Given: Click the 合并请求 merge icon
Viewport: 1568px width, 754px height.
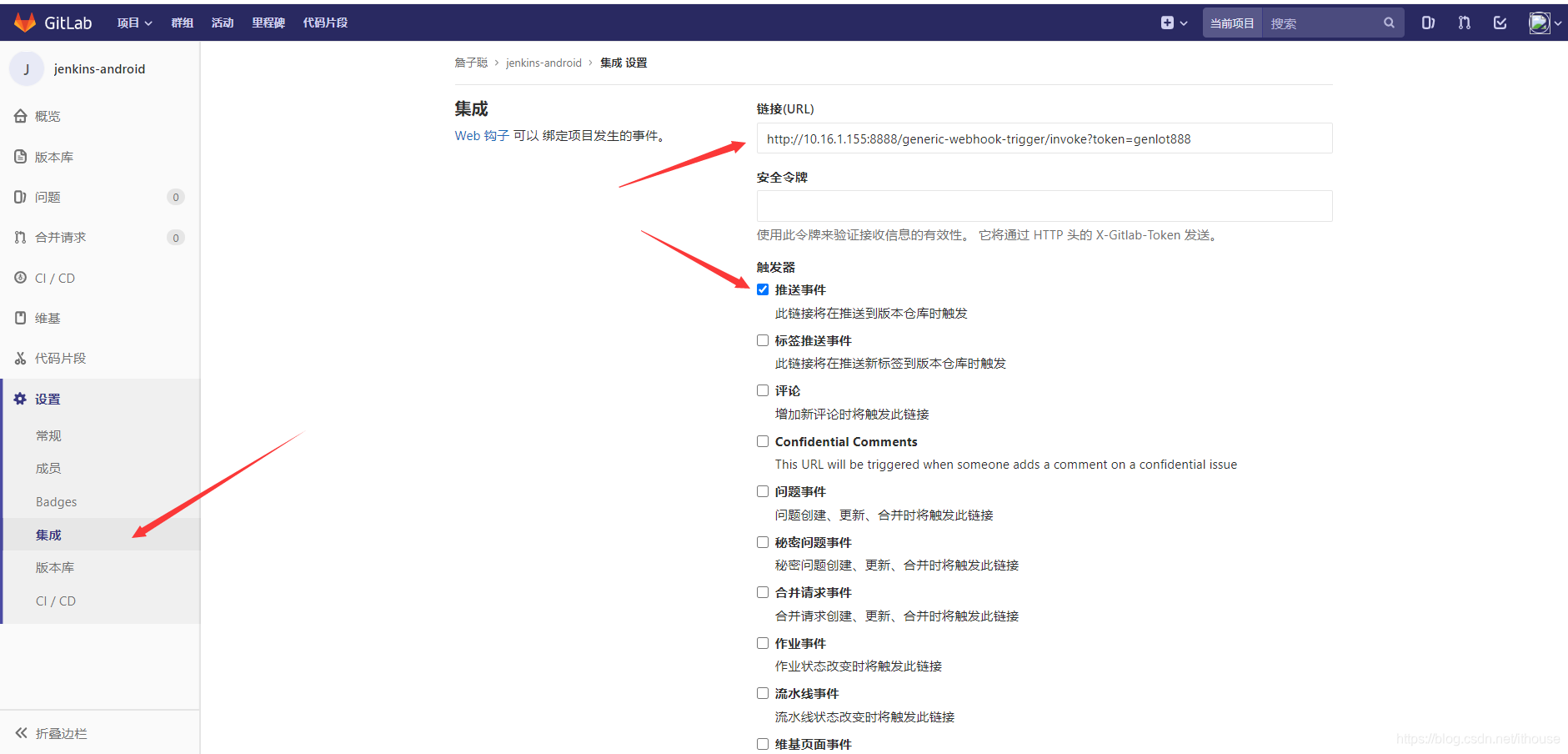Looking at the screenshot, I should (x=20, y=237).
